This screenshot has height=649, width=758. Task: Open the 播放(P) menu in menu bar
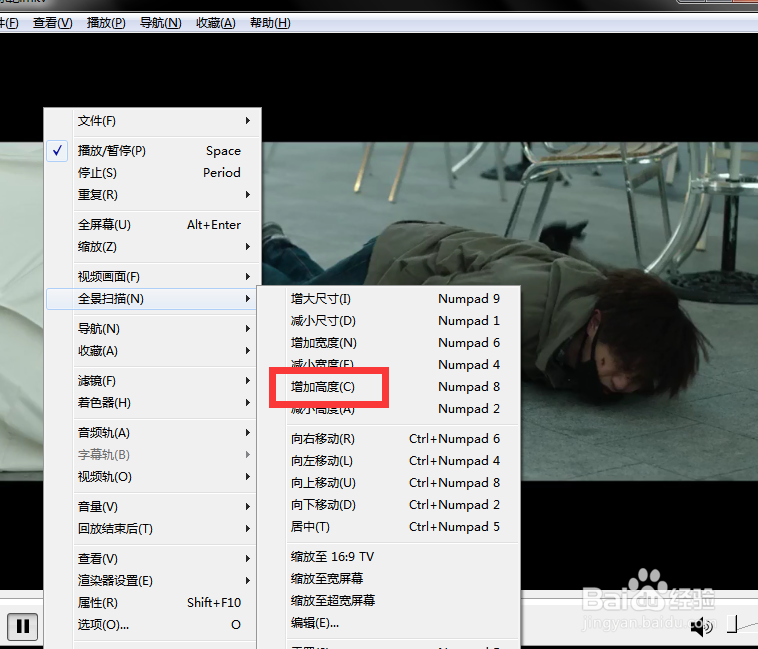(x=106, y=23)
